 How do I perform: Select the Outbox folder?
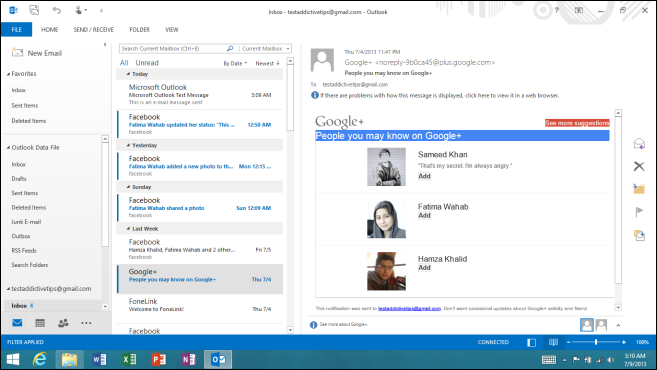pyautogui.click(x=21, y=236)
